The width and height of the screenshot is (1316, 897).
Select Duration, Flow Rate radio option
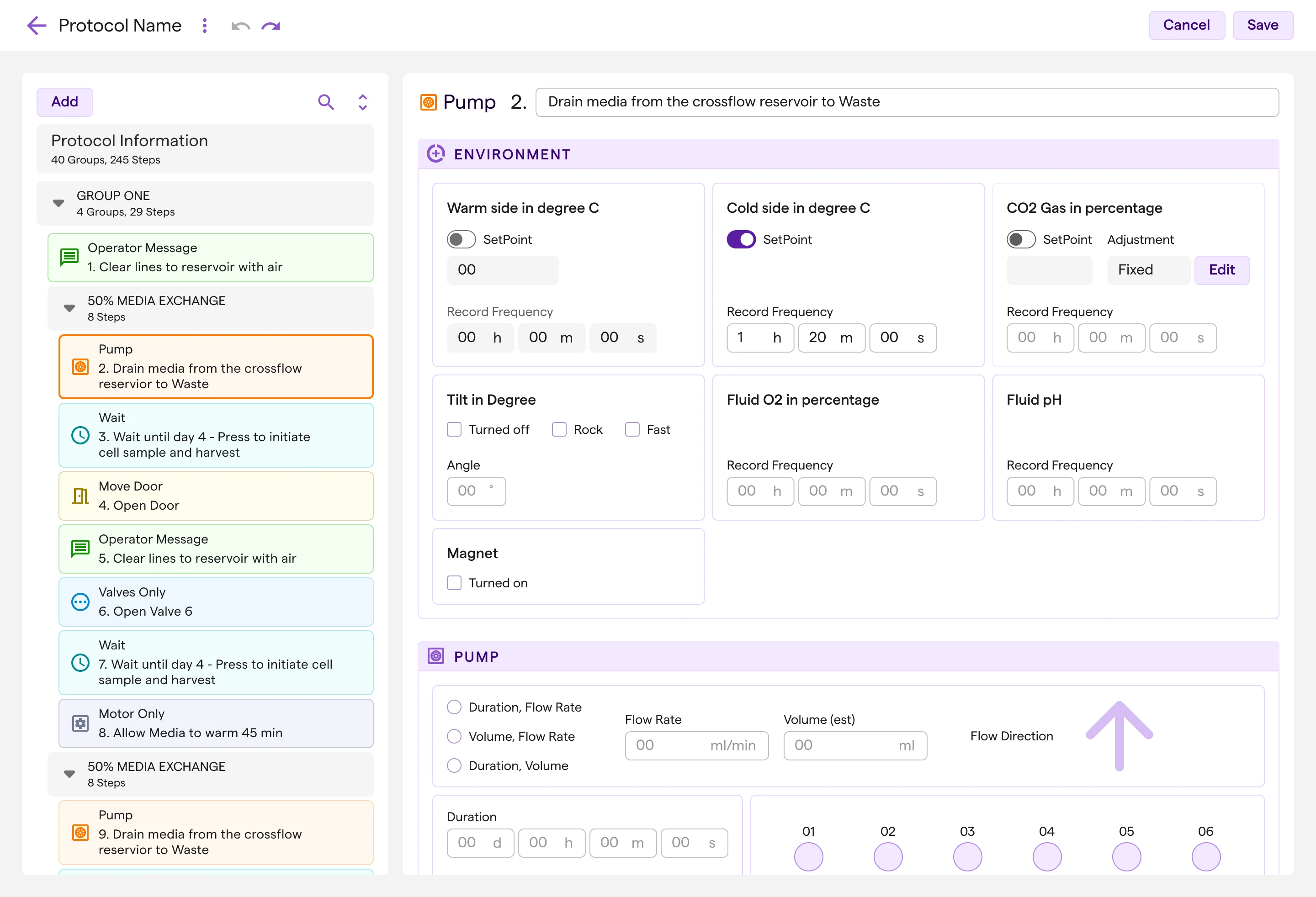454,707
